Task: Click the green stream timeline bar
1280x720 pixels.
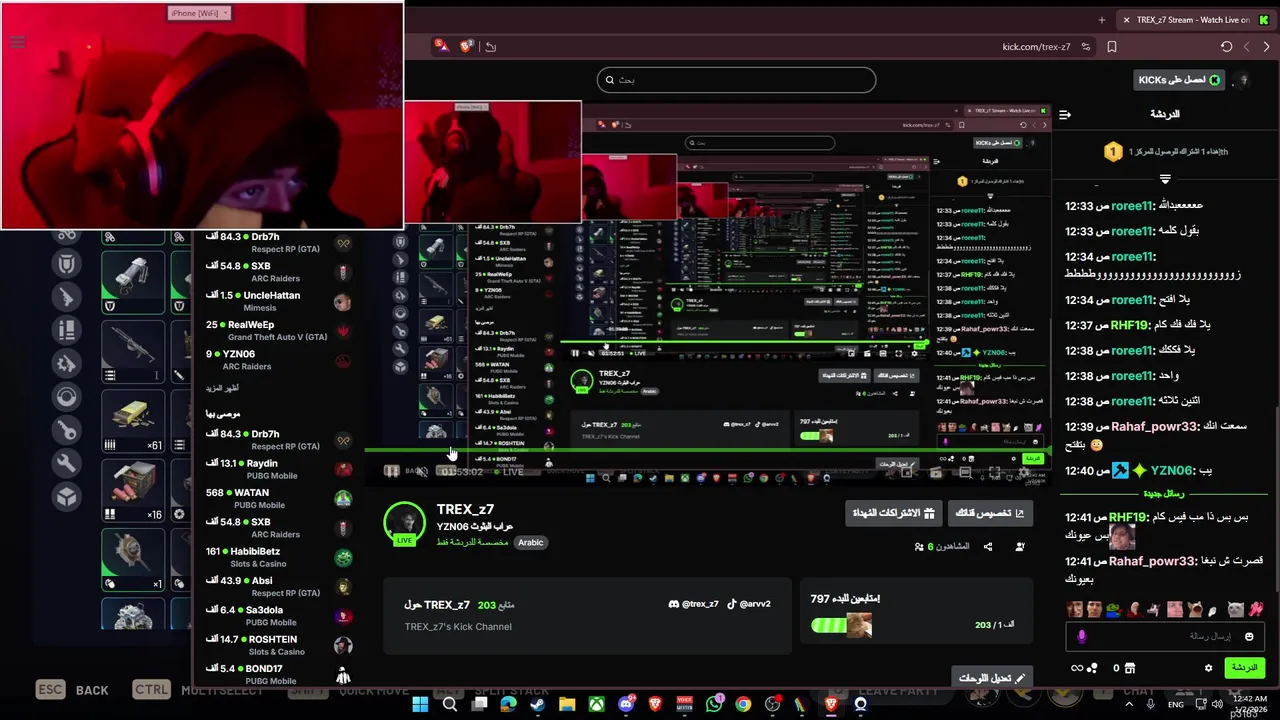Action: coord(708,452)
